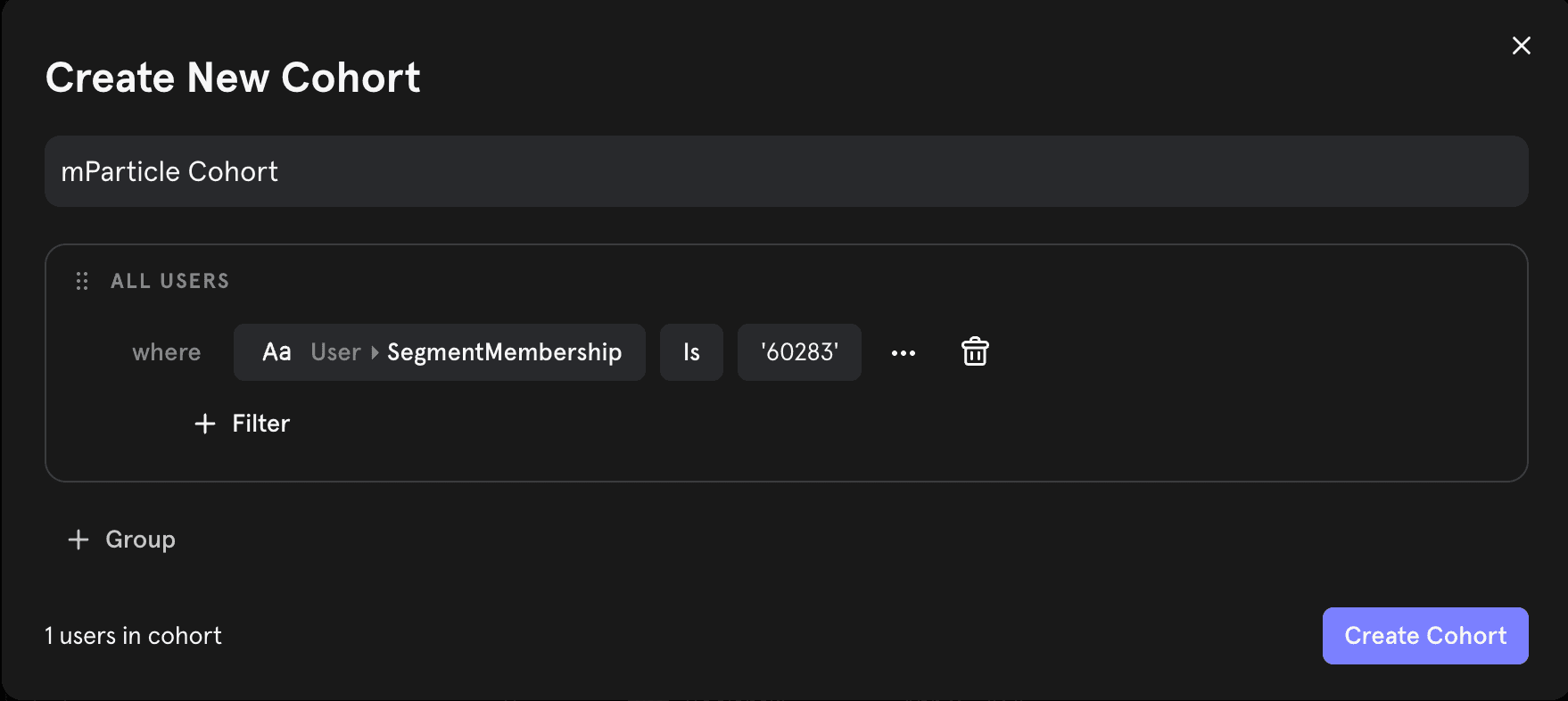
Task: Click the Create New Cohort title
Action: (x=233, y=77)
